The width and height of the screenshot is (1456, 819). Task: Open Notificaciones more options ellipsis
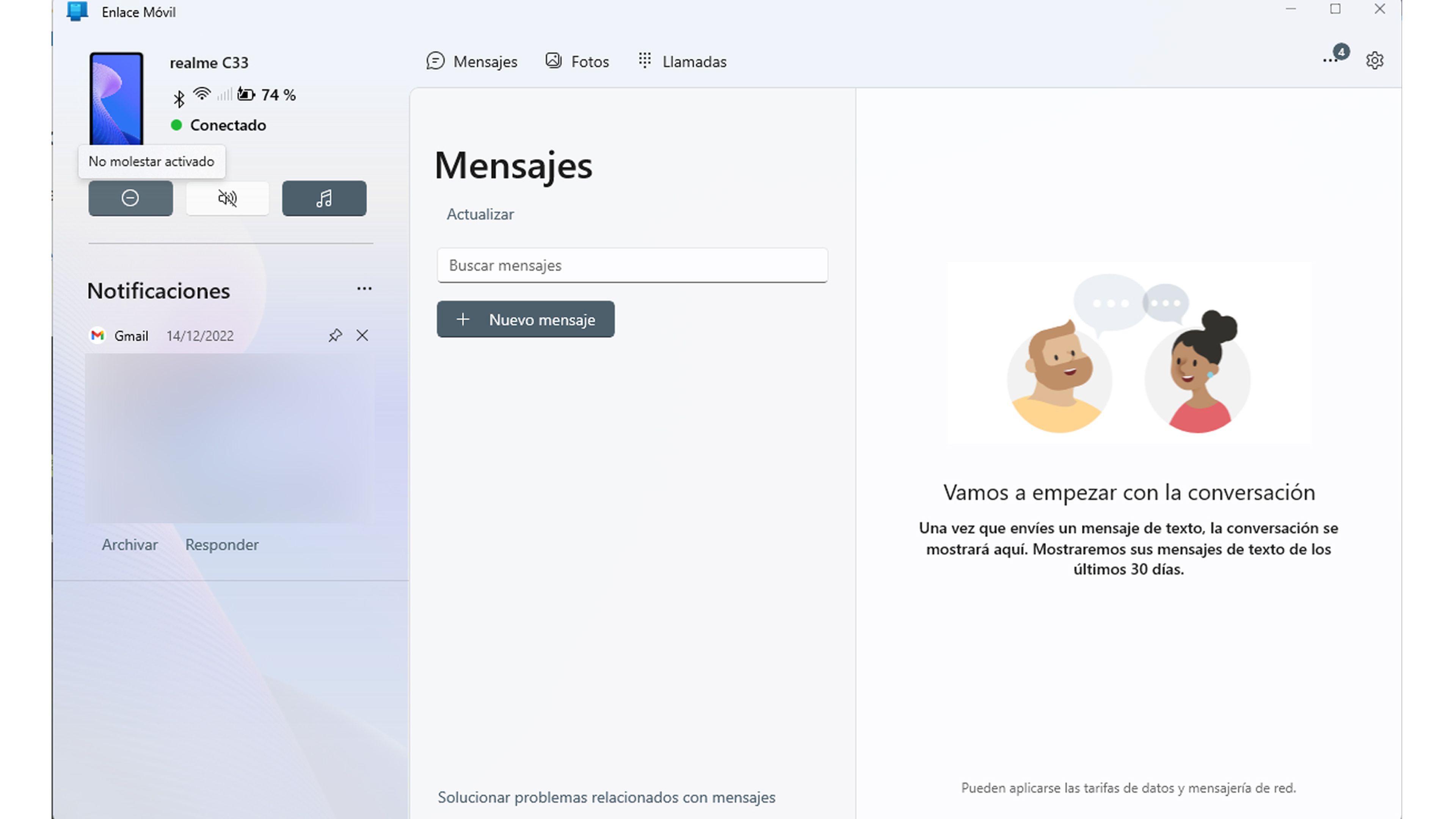pos(364,289)
